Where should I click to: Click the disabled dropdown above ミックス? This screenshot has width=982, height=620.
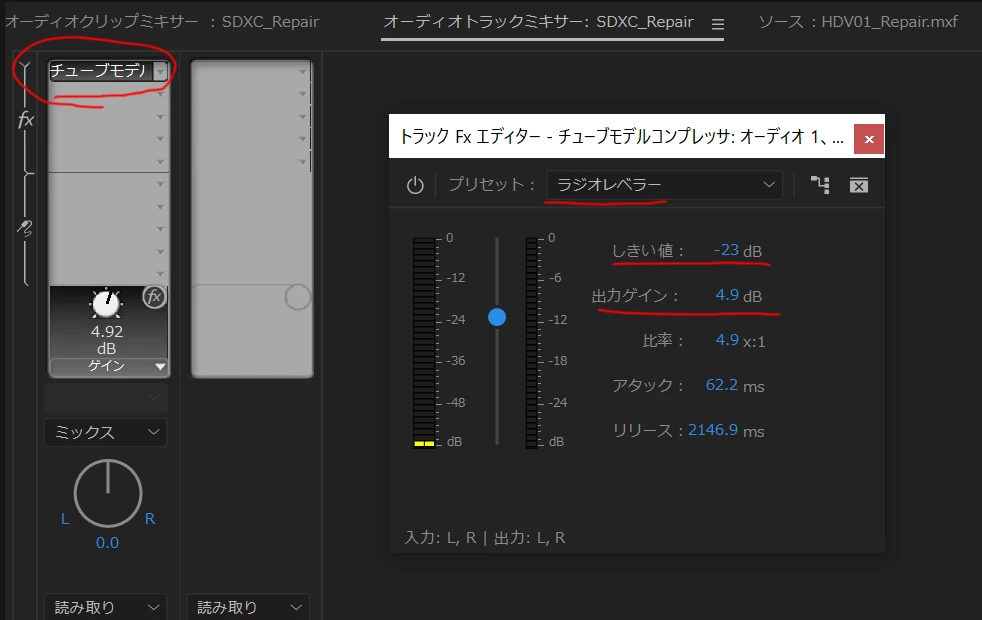[106, 398]
